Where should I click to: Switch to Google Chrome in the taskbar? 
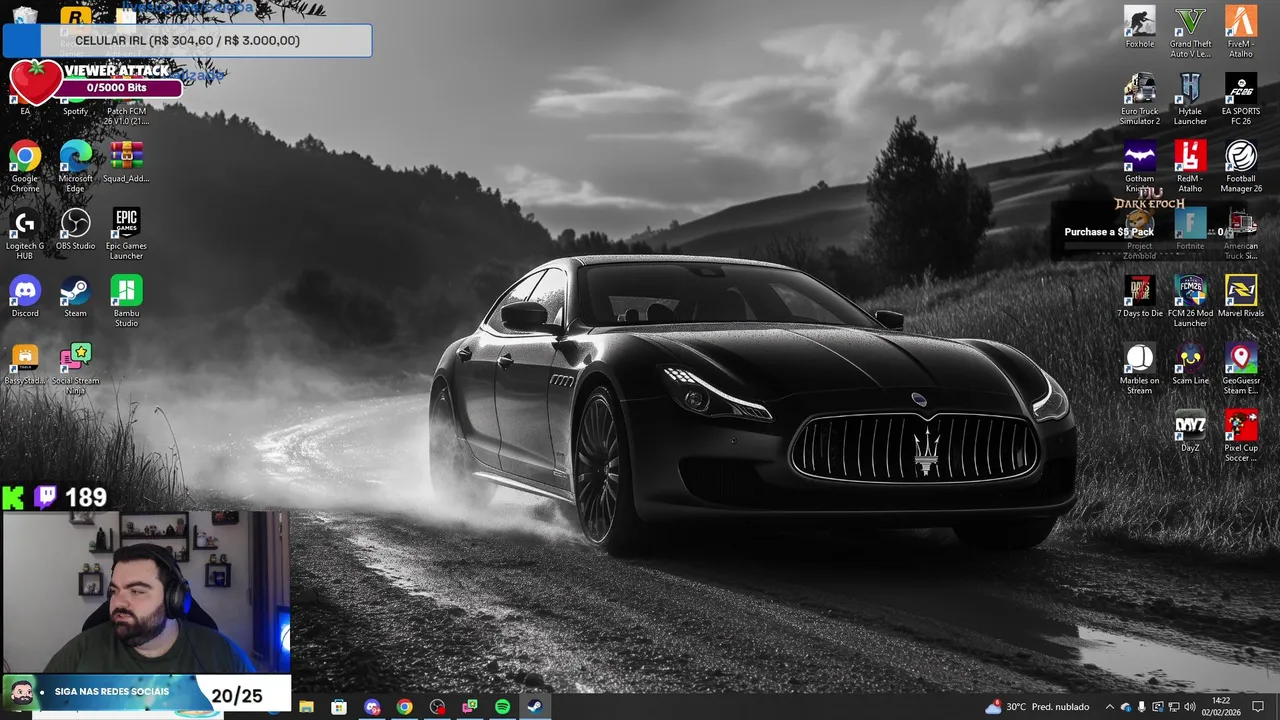pos(404,707)
